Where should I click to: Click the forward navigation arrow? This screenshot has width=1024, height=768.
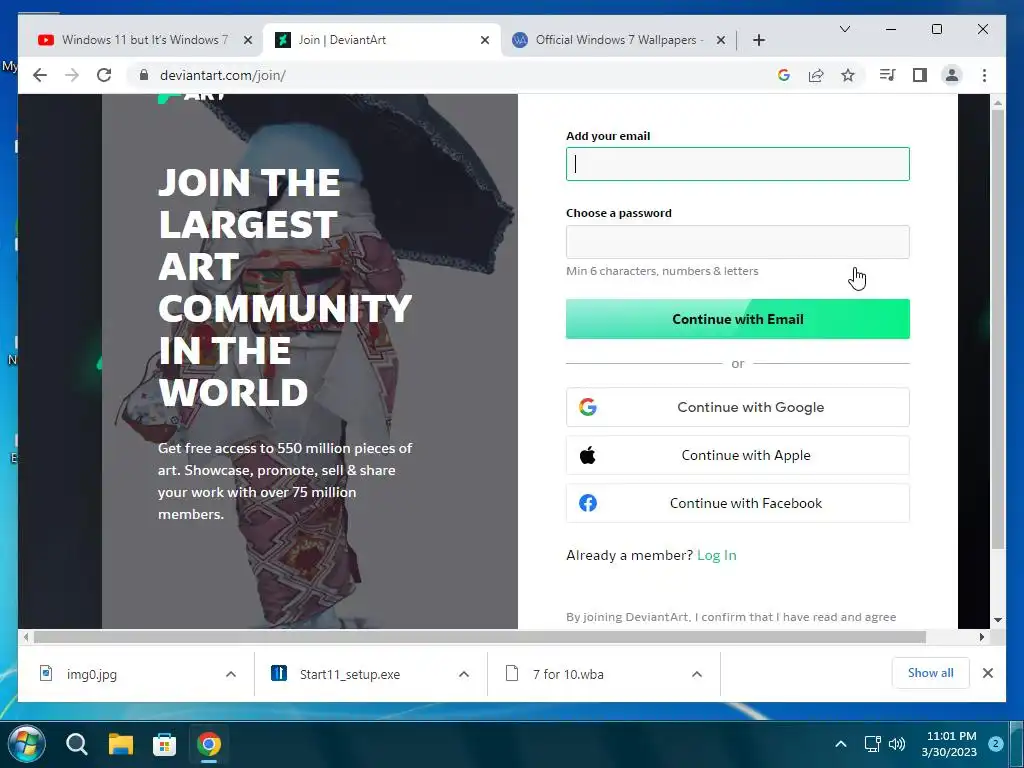coord(72,75)
